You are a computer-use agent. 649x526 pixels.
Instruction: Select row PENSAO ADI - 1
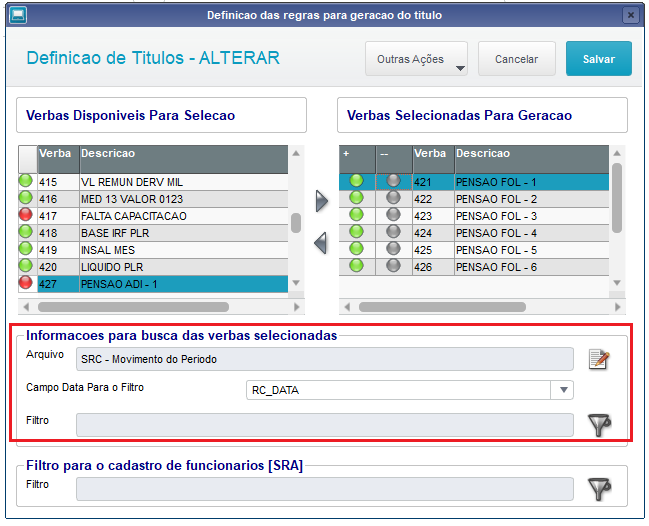coord(153,284)
